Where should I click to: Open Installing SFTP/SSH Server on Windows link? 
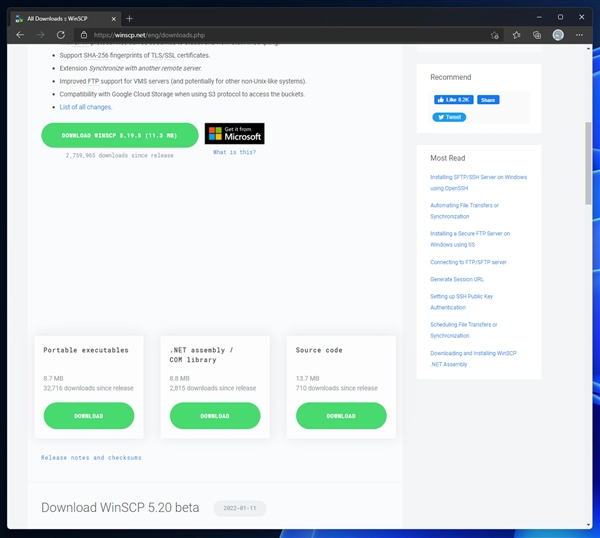[478, 183]
